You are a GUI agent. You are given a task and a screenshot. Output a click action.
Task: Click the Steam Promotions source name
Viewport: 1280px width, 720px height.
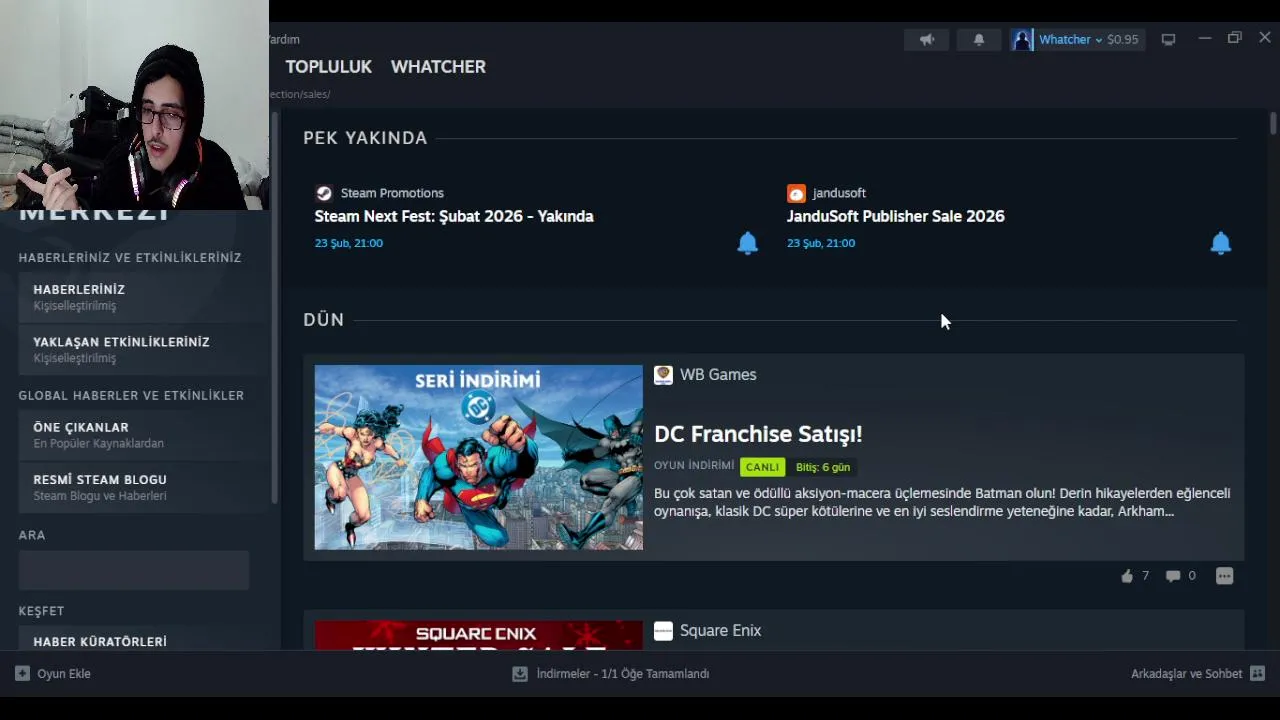(392, 193)
